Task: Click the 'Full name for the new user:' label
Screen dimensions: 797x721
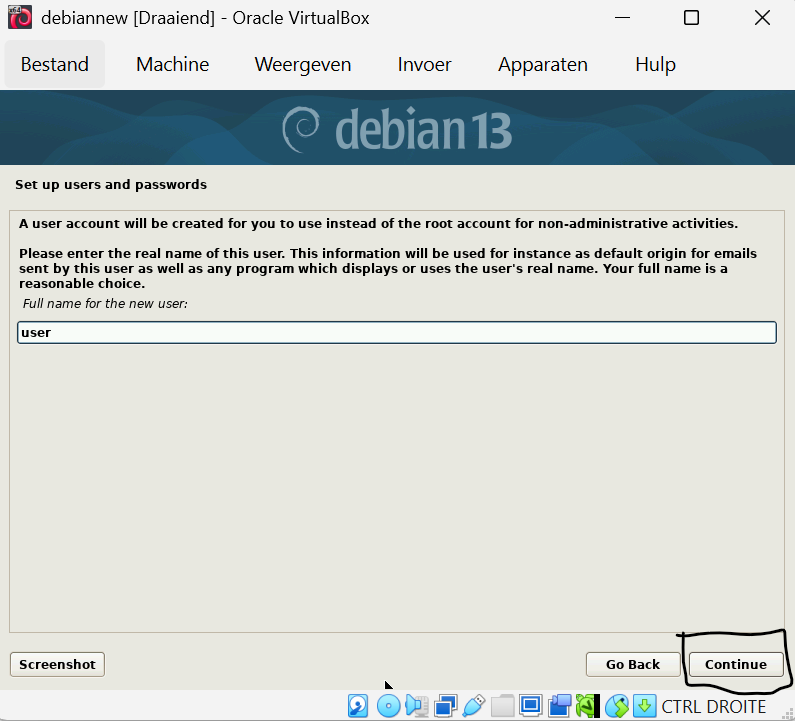Action: (105, 304)
